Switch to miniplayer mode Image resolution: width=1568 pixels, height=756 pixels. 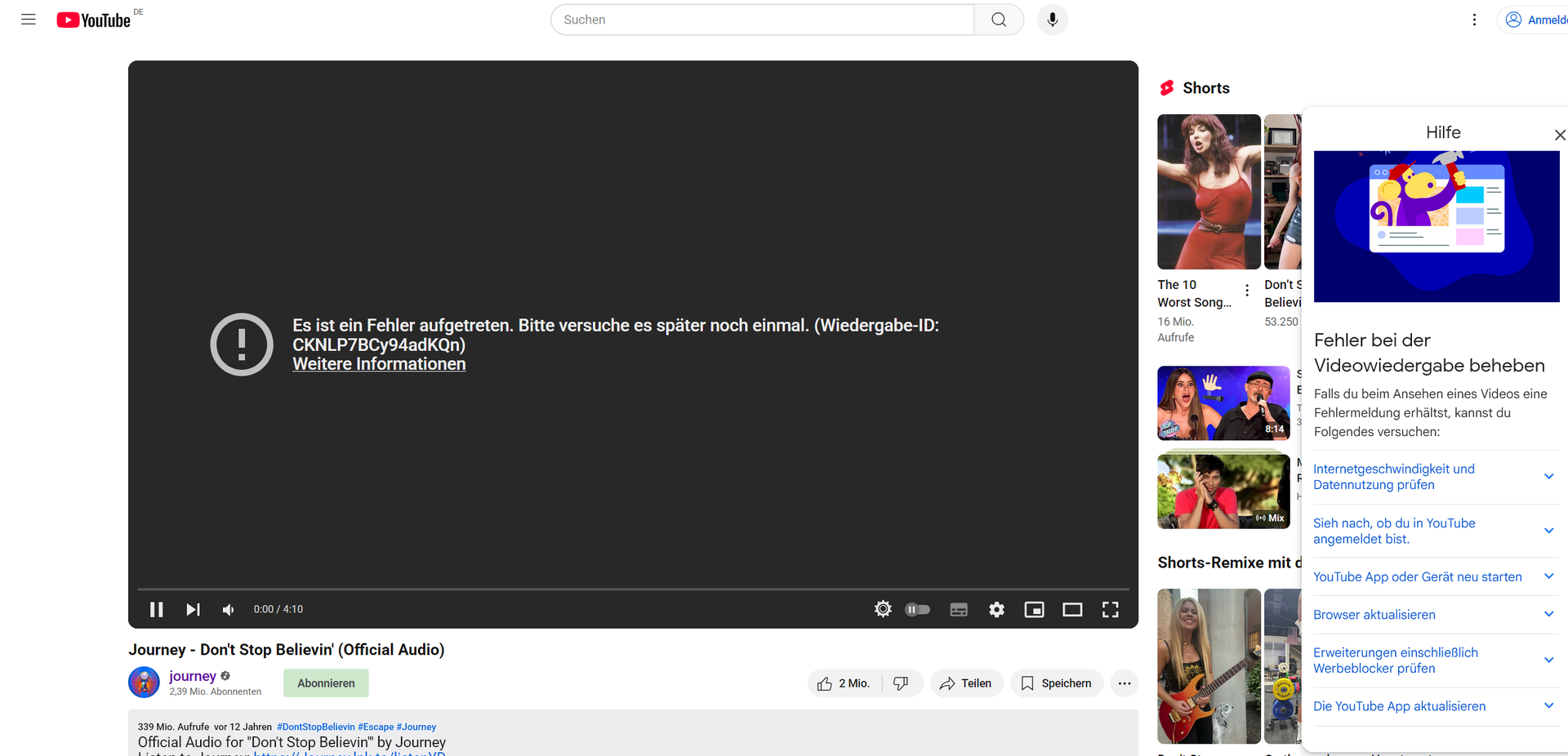(x=1035, y=609)
